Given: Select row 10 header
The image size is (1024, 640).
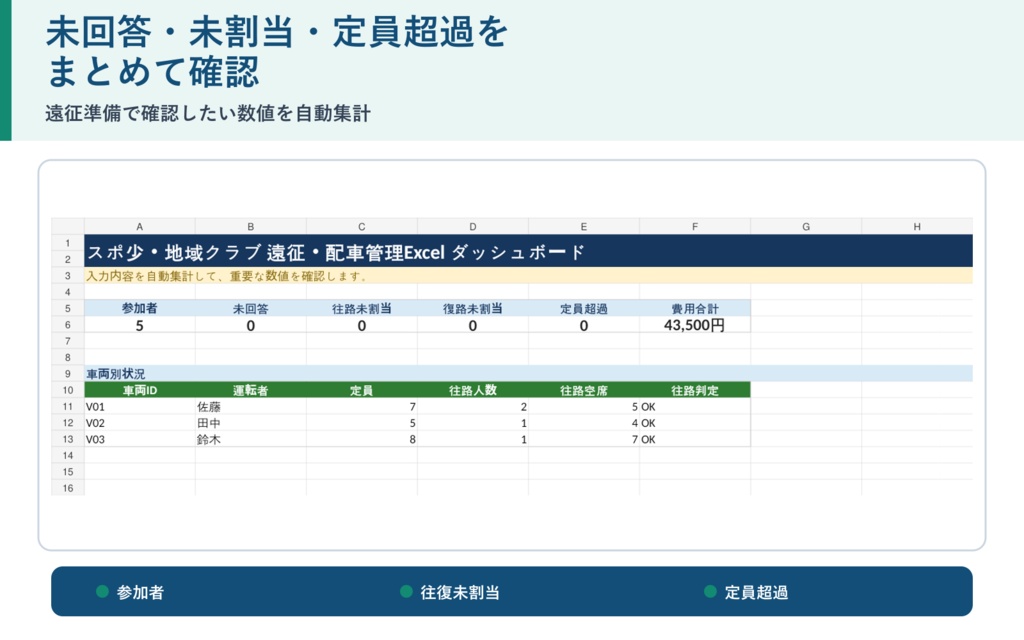Looking at the screenshot, I should [x=68, y=390].
